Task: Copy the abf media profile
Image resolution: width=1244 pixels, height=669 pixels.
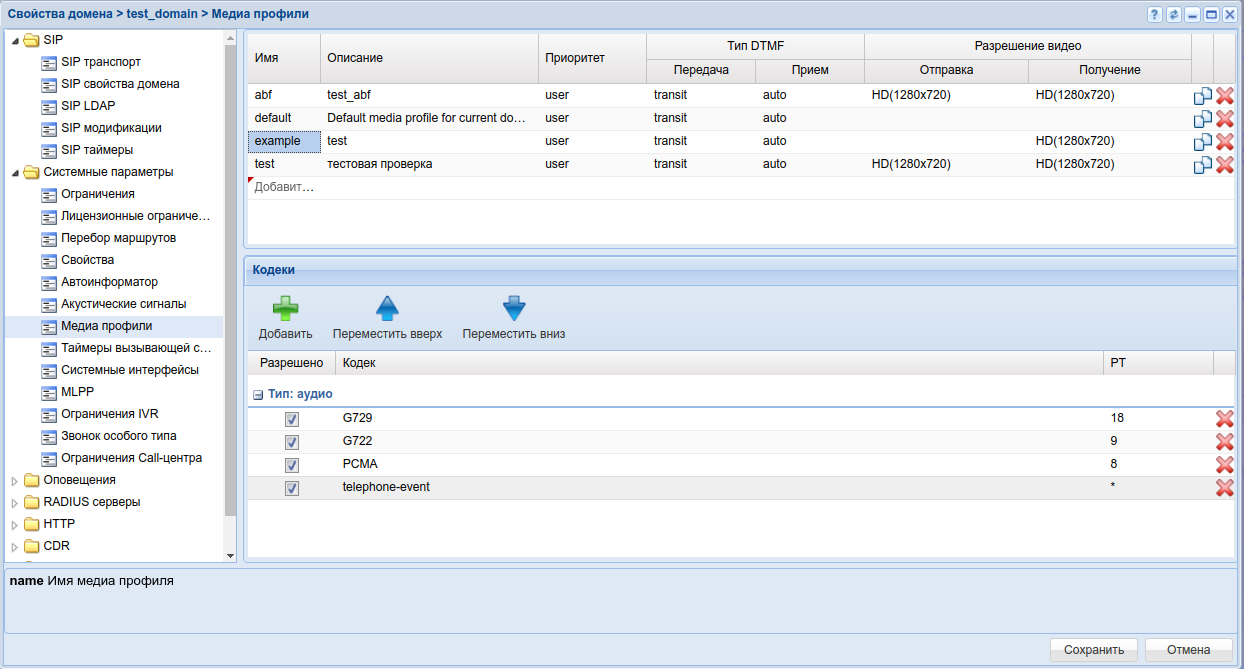Action: (1202, 96)
